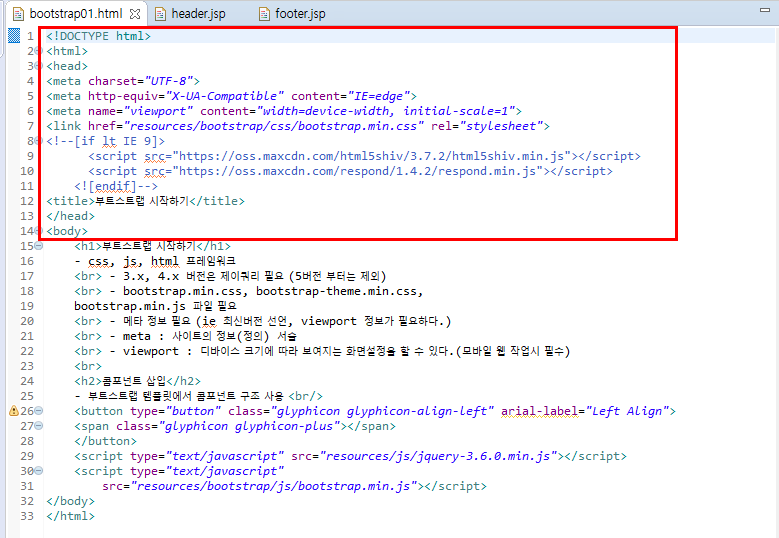Click the "meta : 사이트의 정보" line
The width and height of the screenshot is (779, 538).
(x=185, y=336)
